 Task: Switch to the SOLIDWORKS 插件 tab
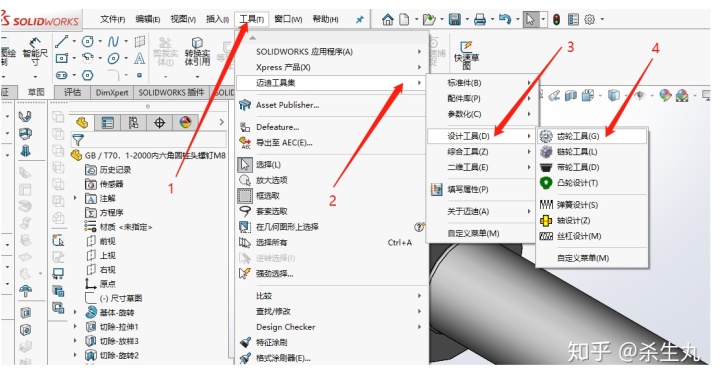pyautogui.click(x=171, y=92)
